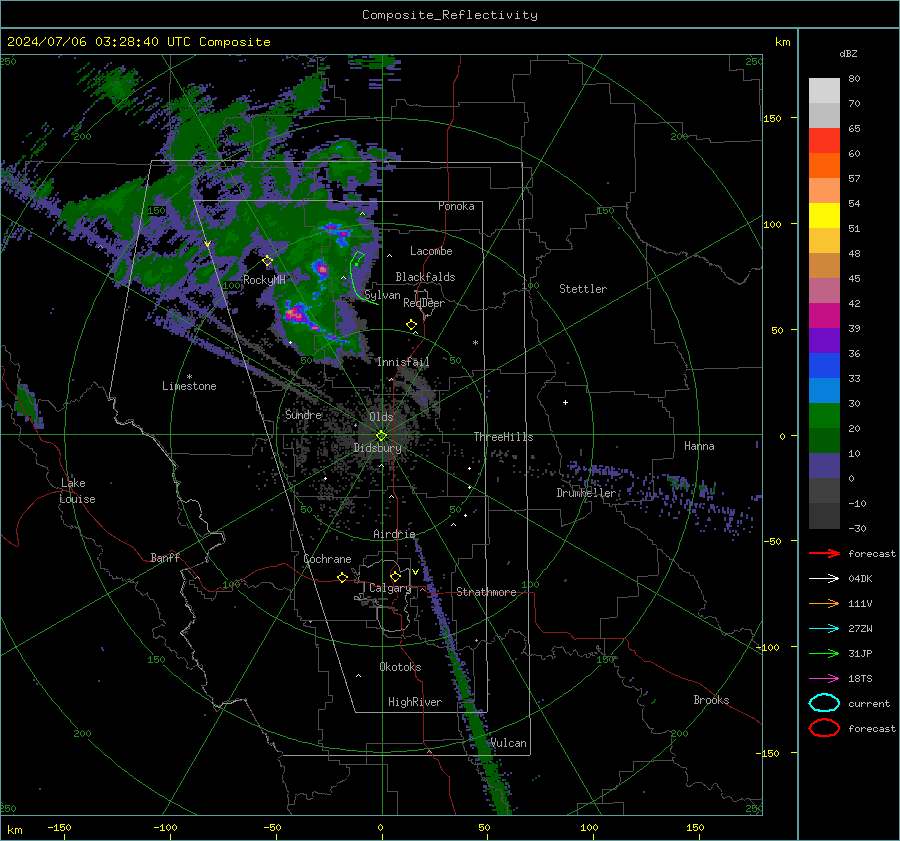Click the Innisfail label
Screen dimensions: 900x841
[x=403, y=362]
